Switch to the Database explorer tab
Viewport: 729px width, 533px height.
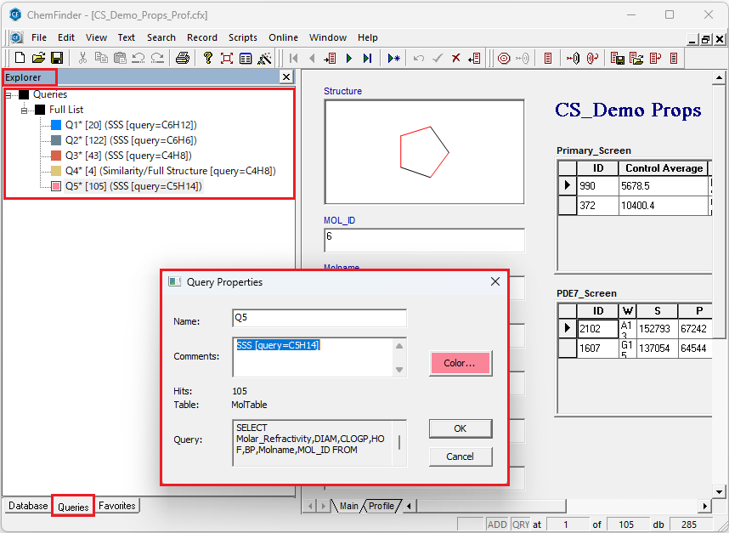click(x=28, y=506)
